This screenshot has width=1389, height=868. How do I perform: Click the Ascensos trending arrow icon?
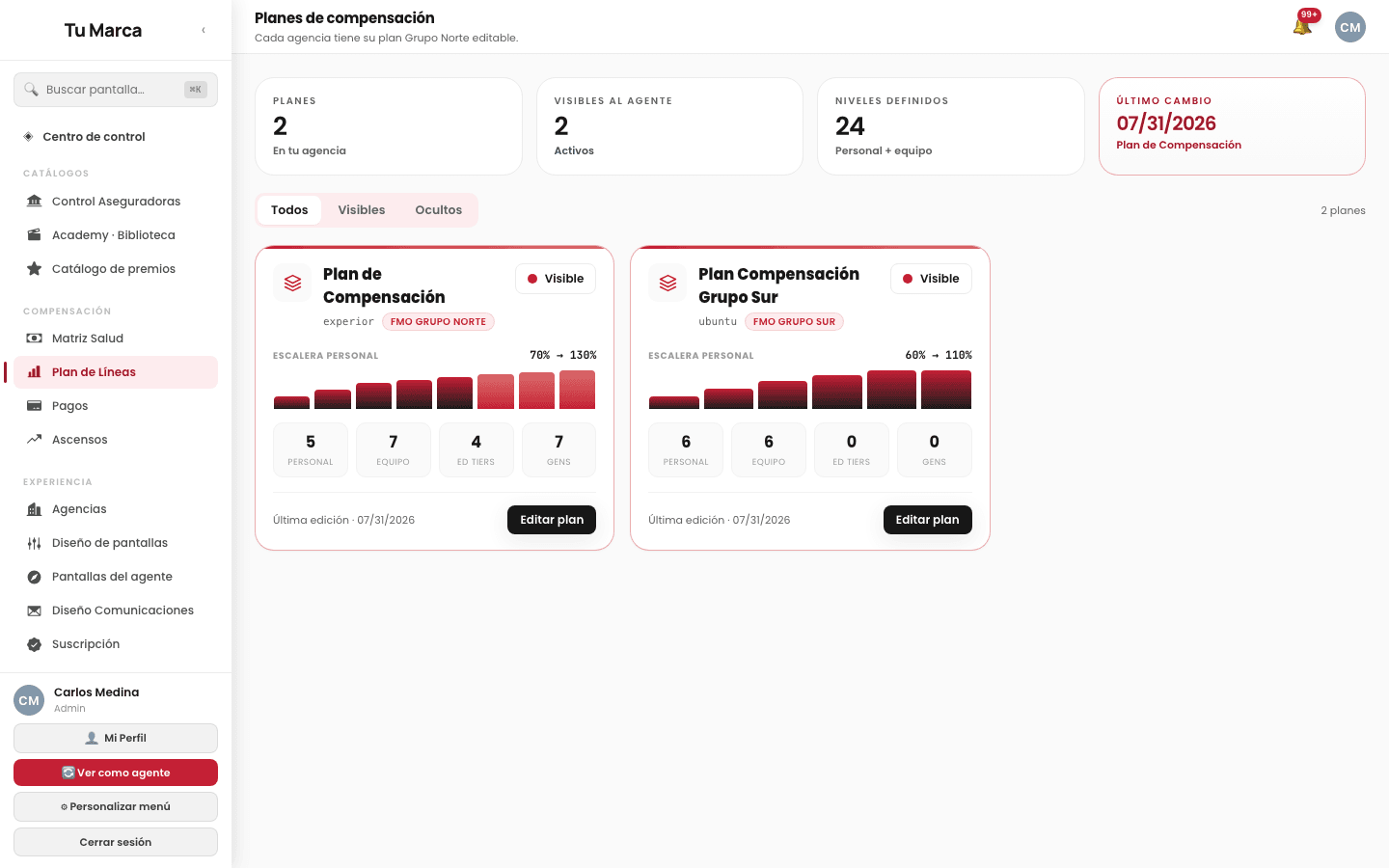click(35, 440)
